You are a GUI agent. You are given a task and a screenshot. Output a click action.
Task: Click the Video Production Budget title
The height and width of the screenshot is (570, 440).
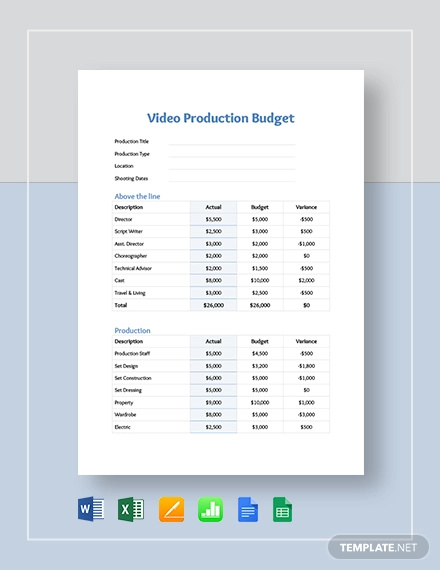(x=221, y=118)
